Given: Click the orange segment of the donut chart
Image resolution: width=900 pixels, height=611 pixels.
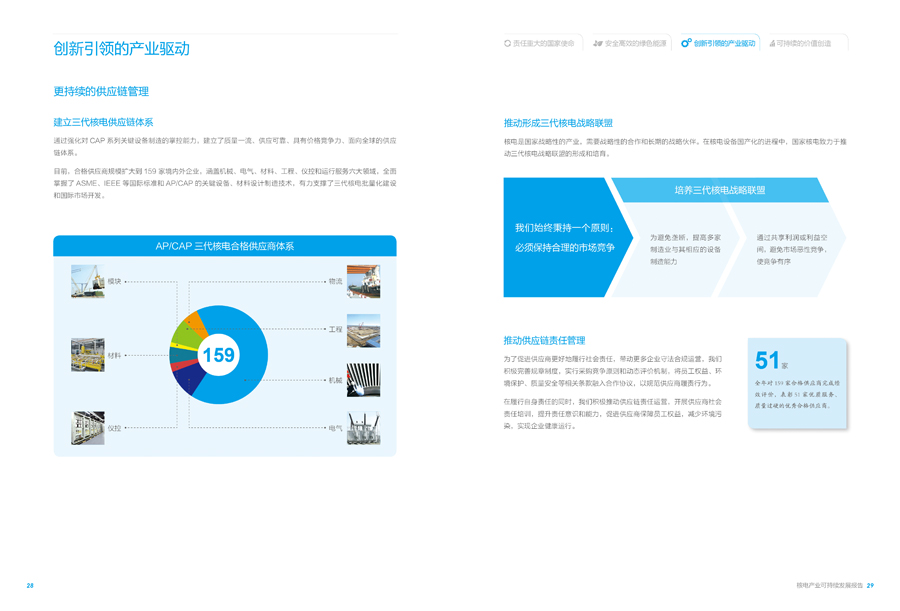Looking at the screenshot, I should (x=196, y=322).
